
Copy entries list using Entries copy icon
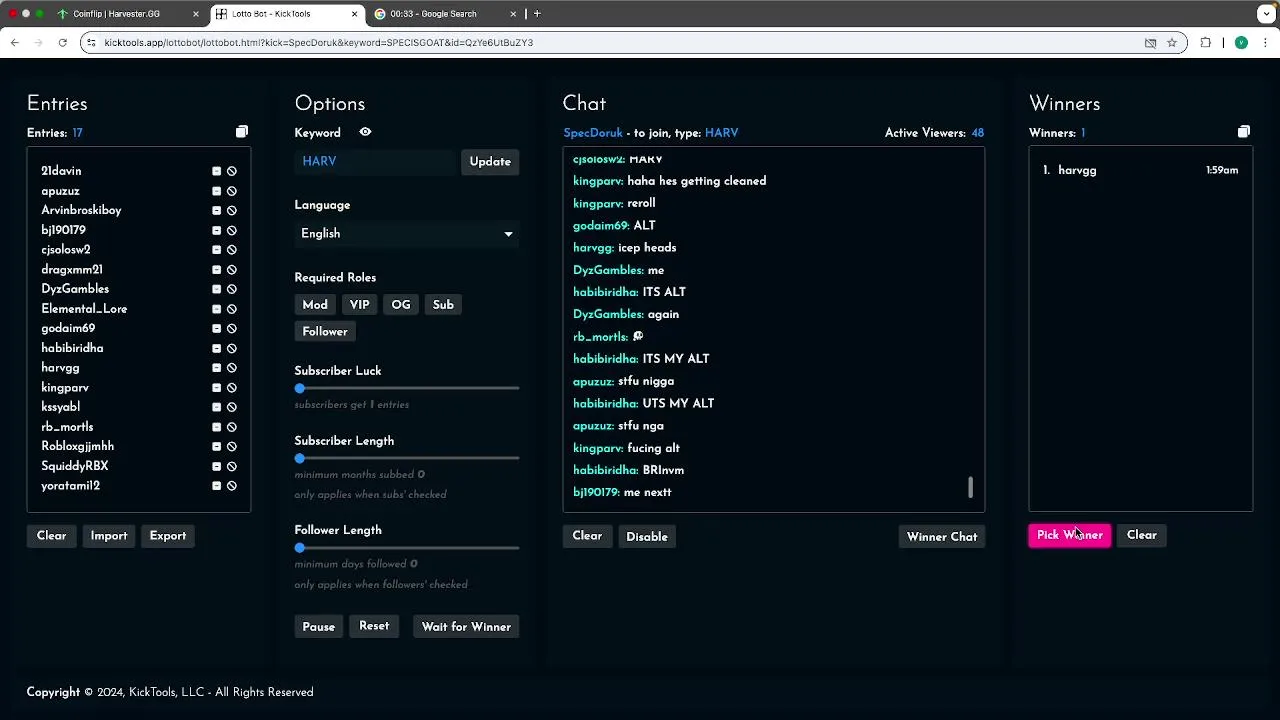(242, 132)
